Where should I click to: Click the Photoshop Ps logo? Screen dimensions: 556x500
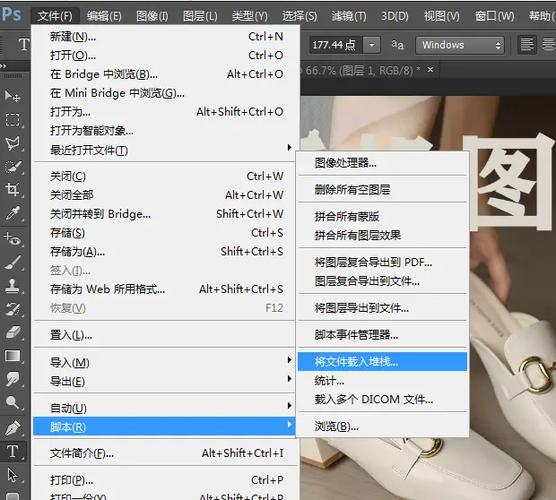pos(12,15)
